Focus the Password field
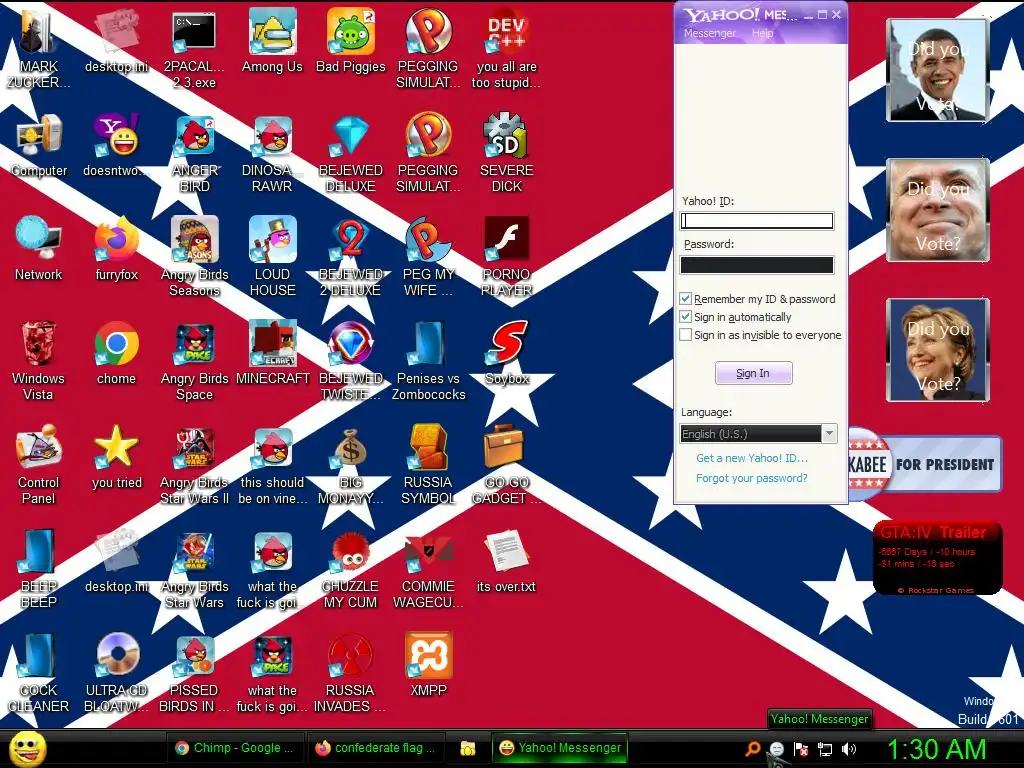Screen dimensions: 1024x768 [x=757, y=264]
